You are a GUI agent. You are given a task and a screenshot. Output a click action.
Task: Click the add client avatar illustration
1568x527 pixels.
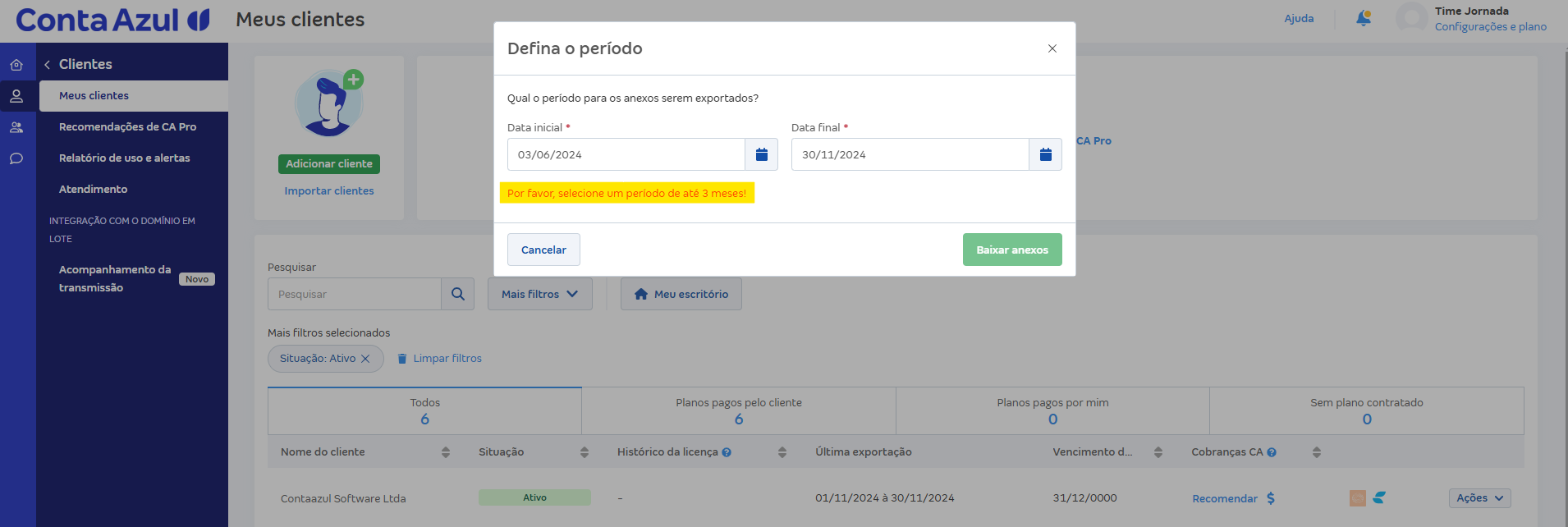click(329, 103)
